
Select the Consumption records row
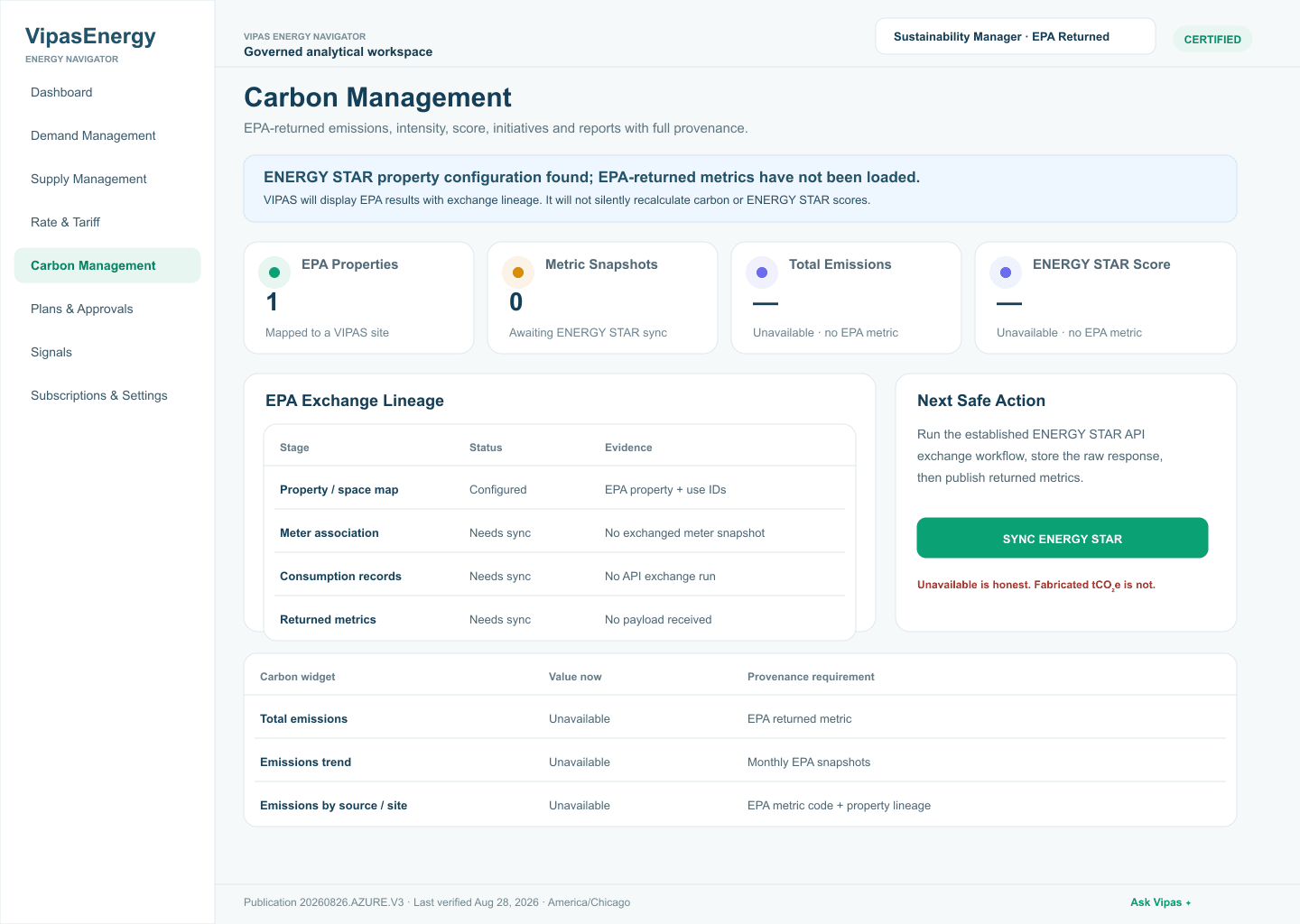tap(560, 576)
